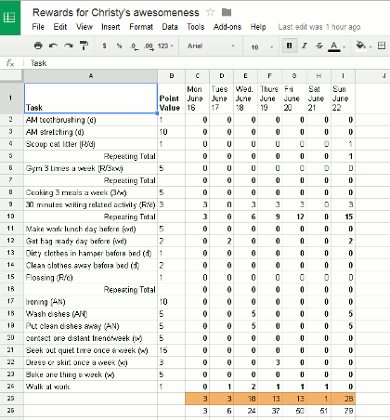
Task: Open the Edit menu
Action: (60, 27)
